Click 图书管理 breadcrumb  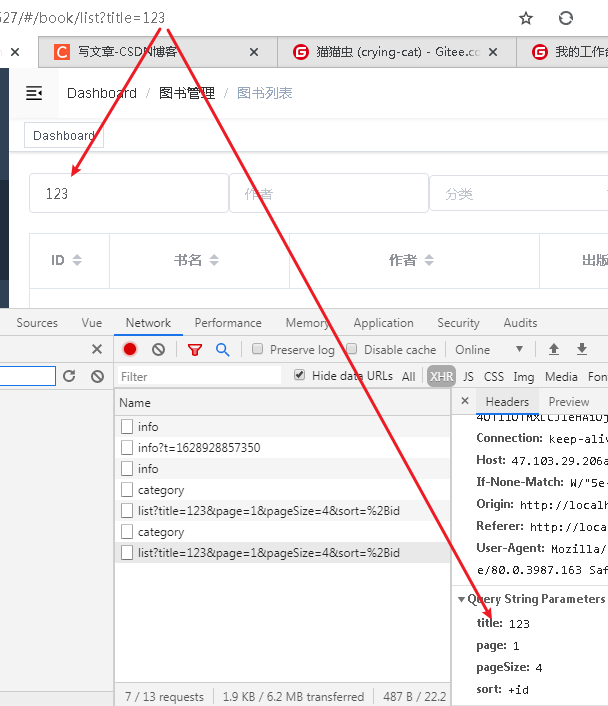pyautogui.click(x=187, y=93)
